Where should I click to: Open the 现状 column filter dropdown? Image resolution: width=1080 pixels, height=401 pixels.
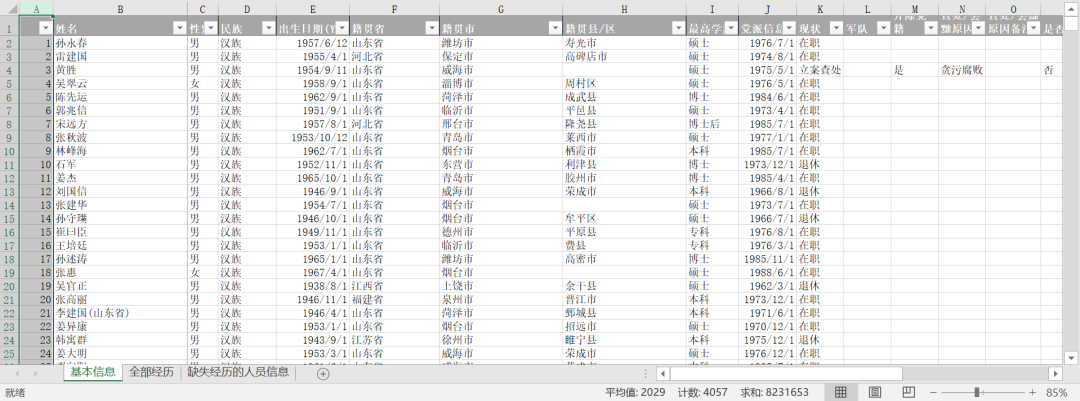coord(836,28)
